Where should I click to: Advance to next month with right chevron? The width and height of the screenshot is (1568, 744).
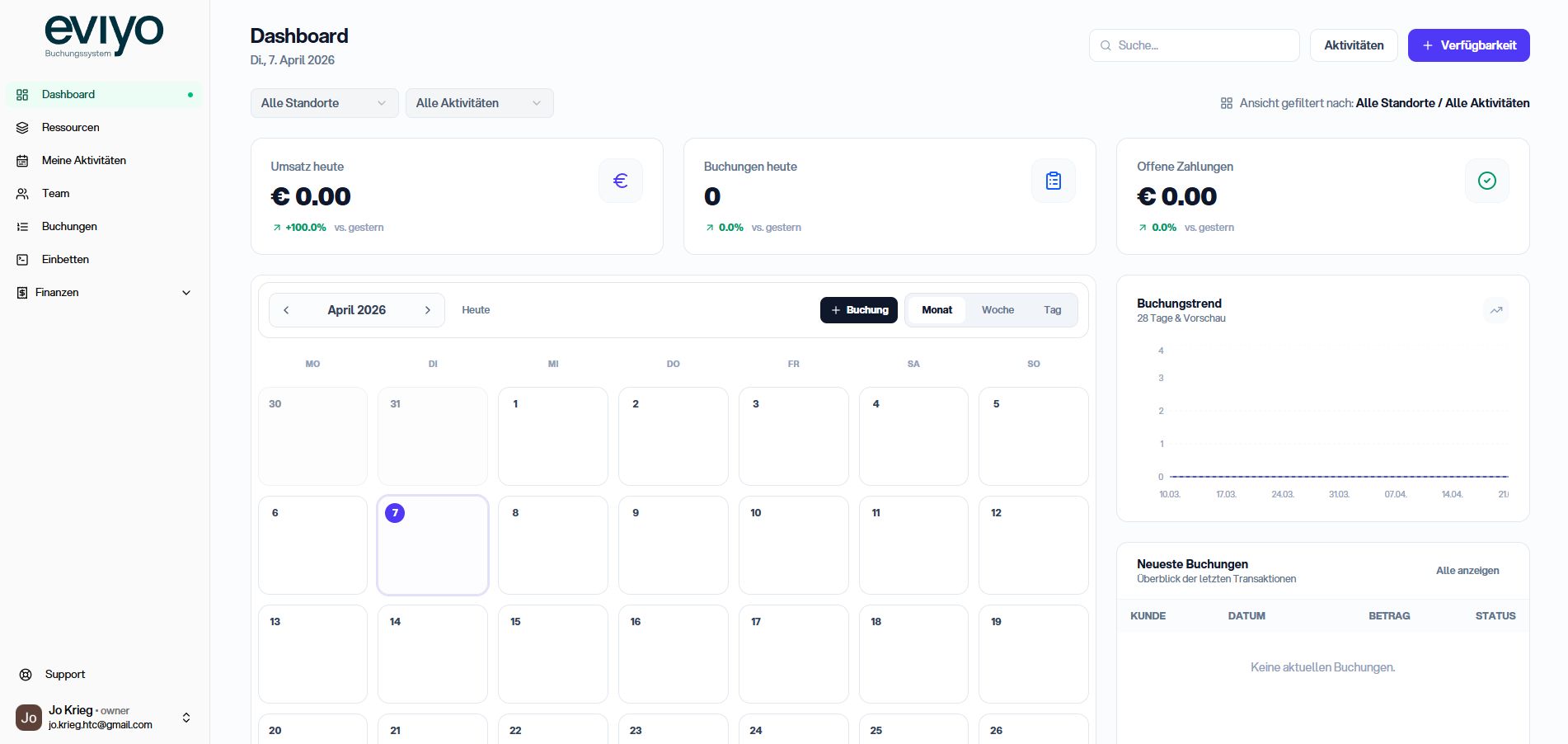tap(427, 310)
